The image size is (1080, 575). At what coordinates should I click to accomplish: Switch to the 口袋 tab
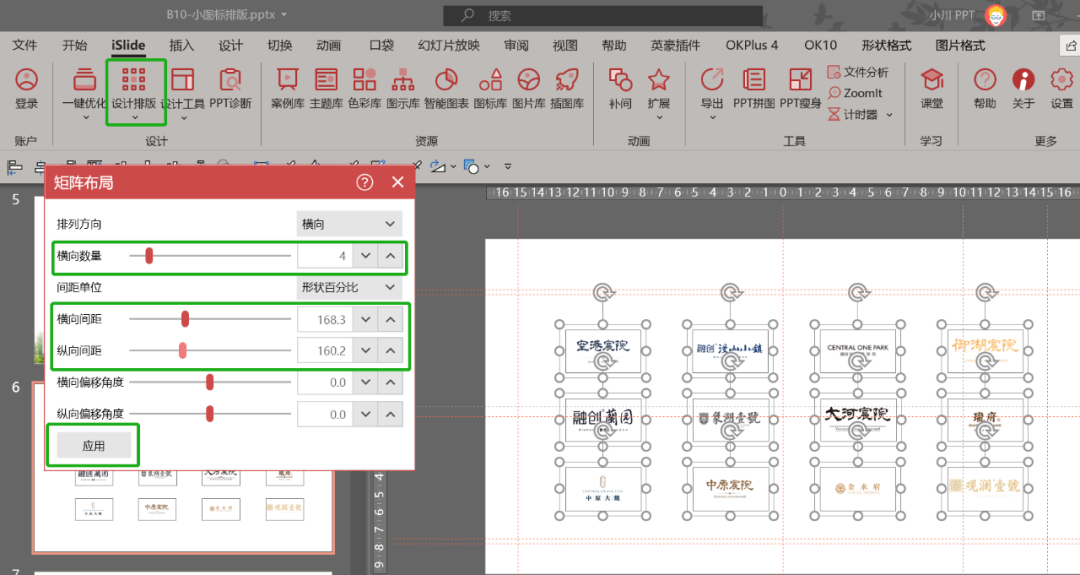pos(381,45)
